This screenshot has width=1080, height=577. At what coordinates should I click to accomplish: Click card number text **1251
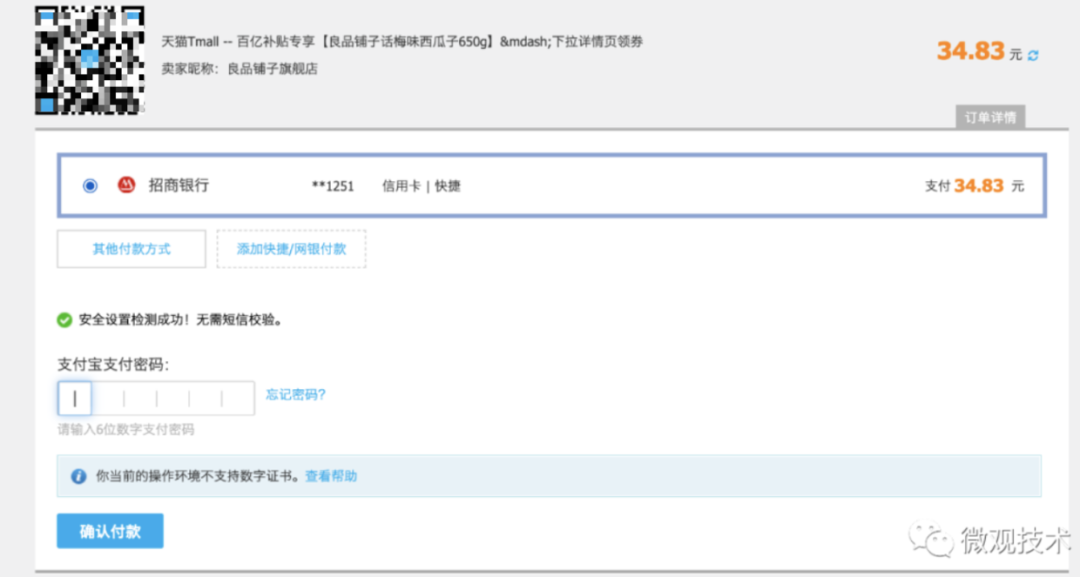[x=333, y=186]
